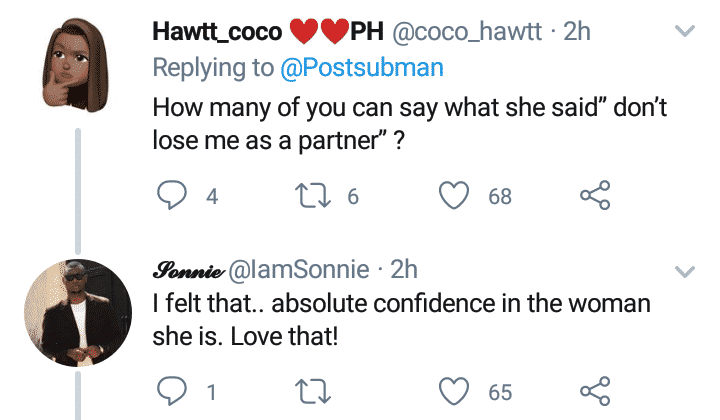
Task: Expand the options chevron on Sonnie's tweet
Action: pyautogui.click(x=685, y=271)
